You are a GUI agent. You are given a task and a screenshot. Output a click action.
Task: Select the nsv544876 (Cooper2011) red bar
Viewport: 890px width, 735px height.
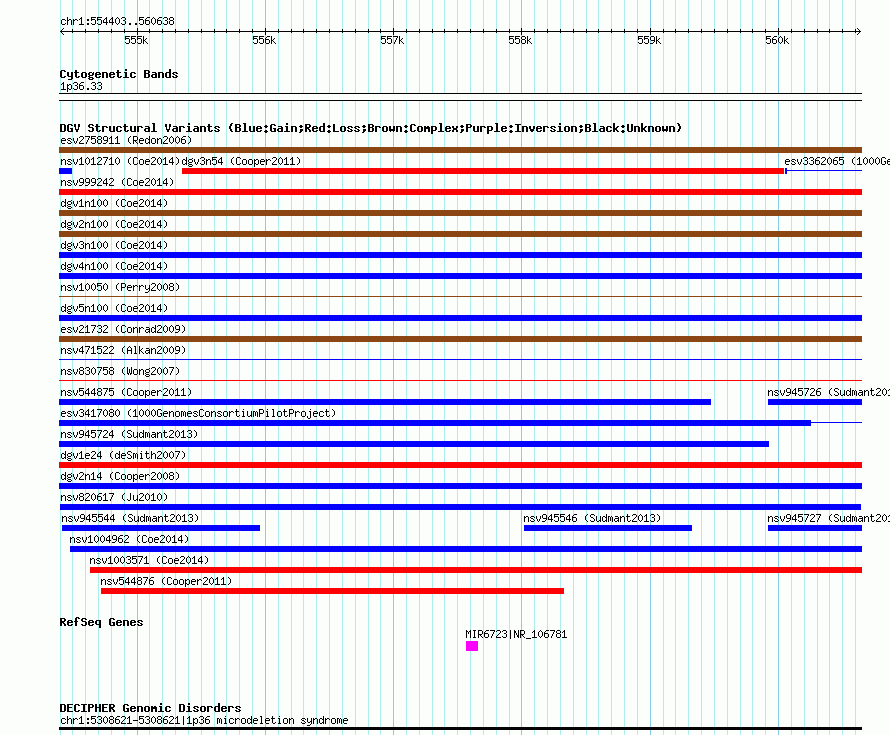coord(333,591)
